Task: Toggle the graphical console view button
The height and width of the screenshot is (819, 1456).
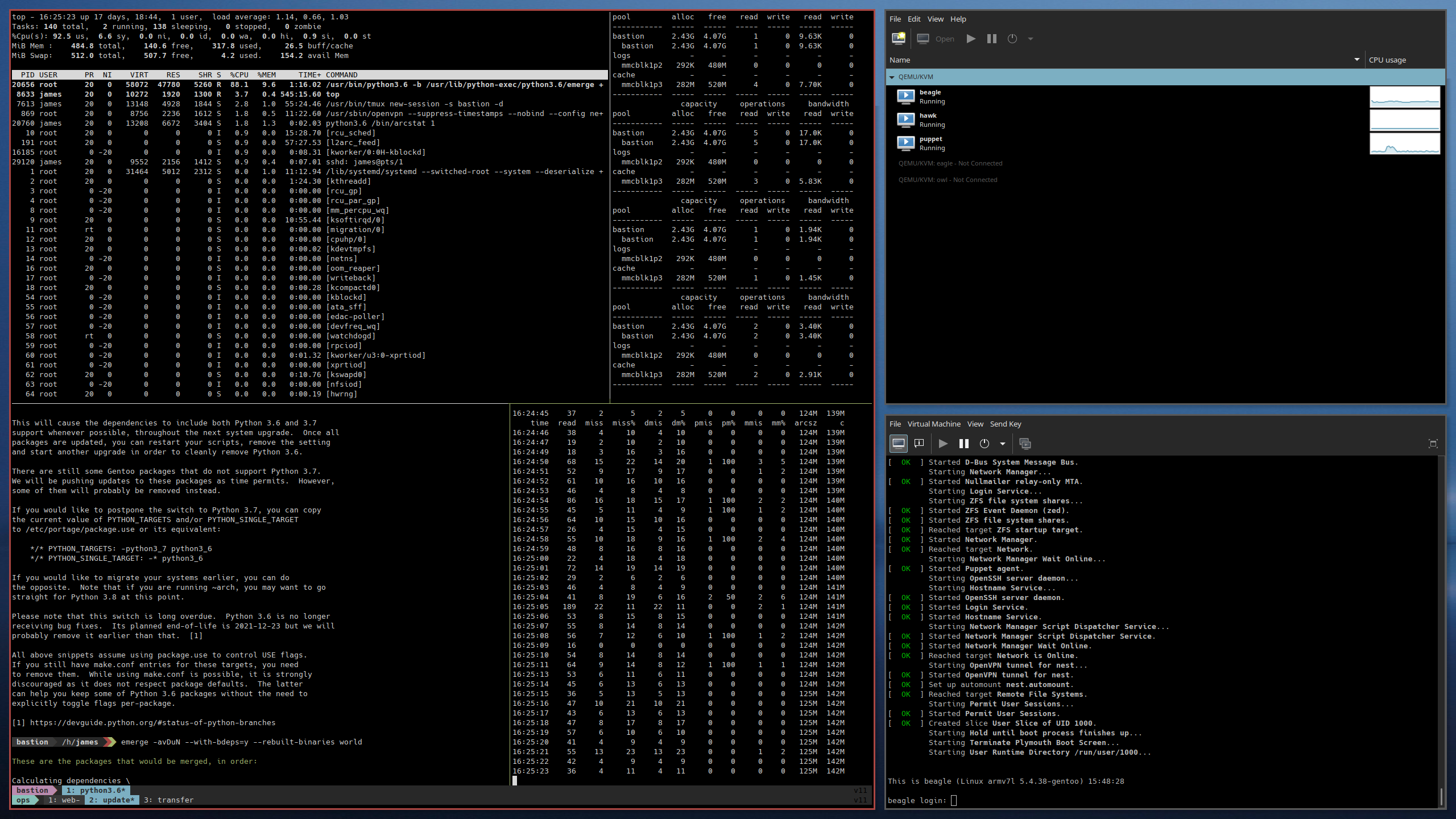Action: (x=899, y=444)
